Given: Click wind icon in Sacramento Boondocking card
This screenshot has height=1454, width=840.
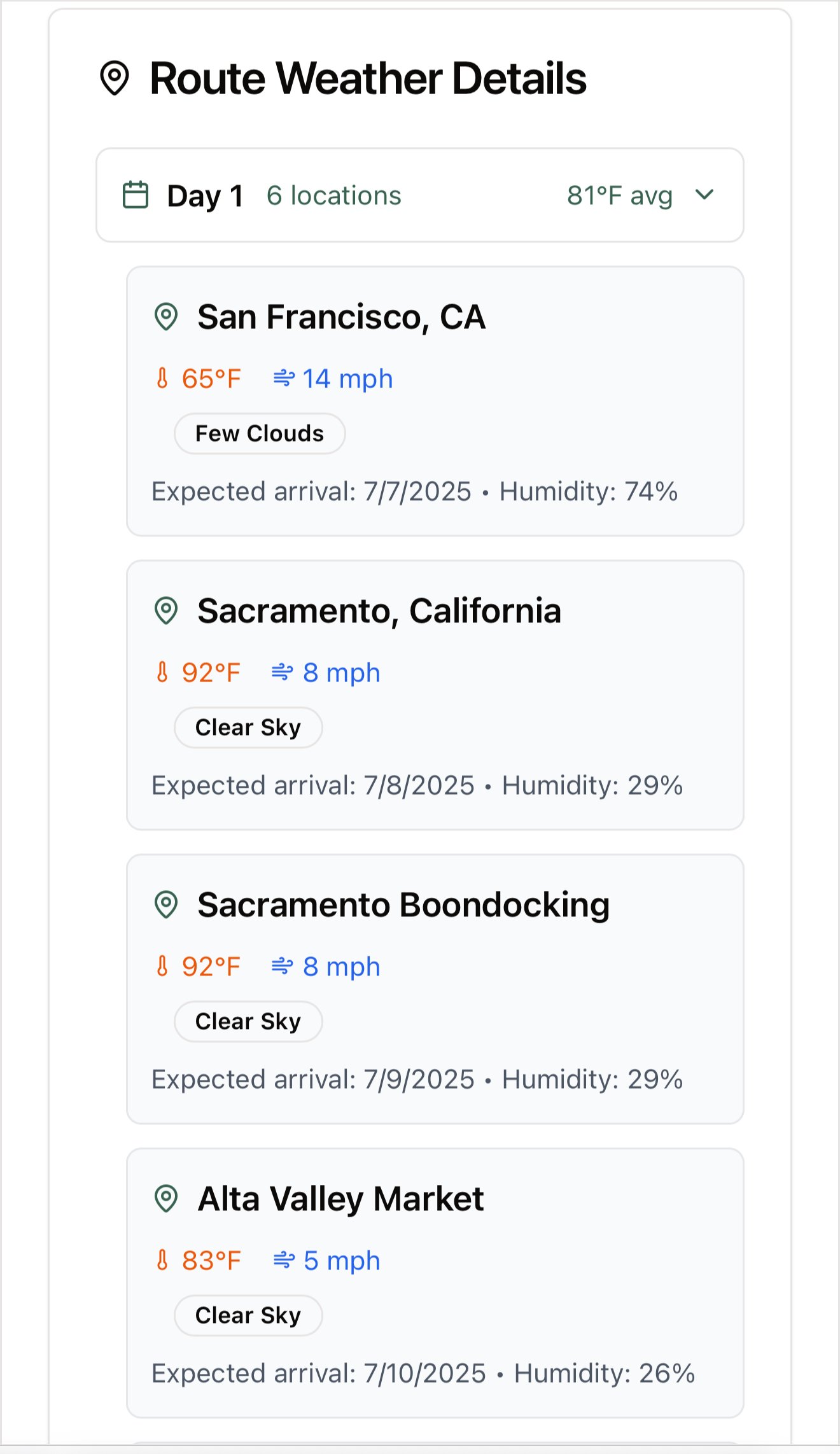Looking at the screenshot, I should point(282,967).
